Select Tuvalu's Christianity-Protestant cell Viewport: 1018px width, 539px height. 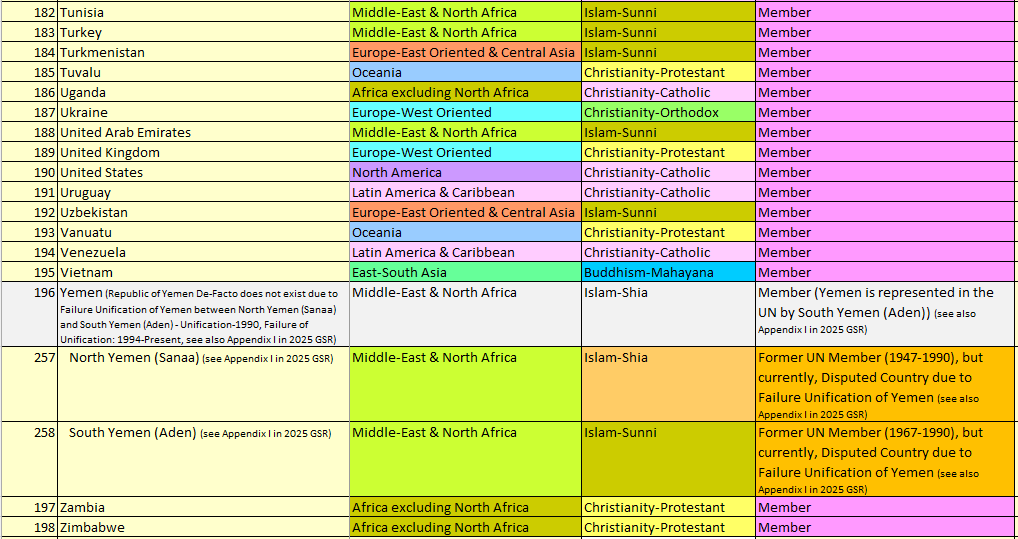point(669,72)
